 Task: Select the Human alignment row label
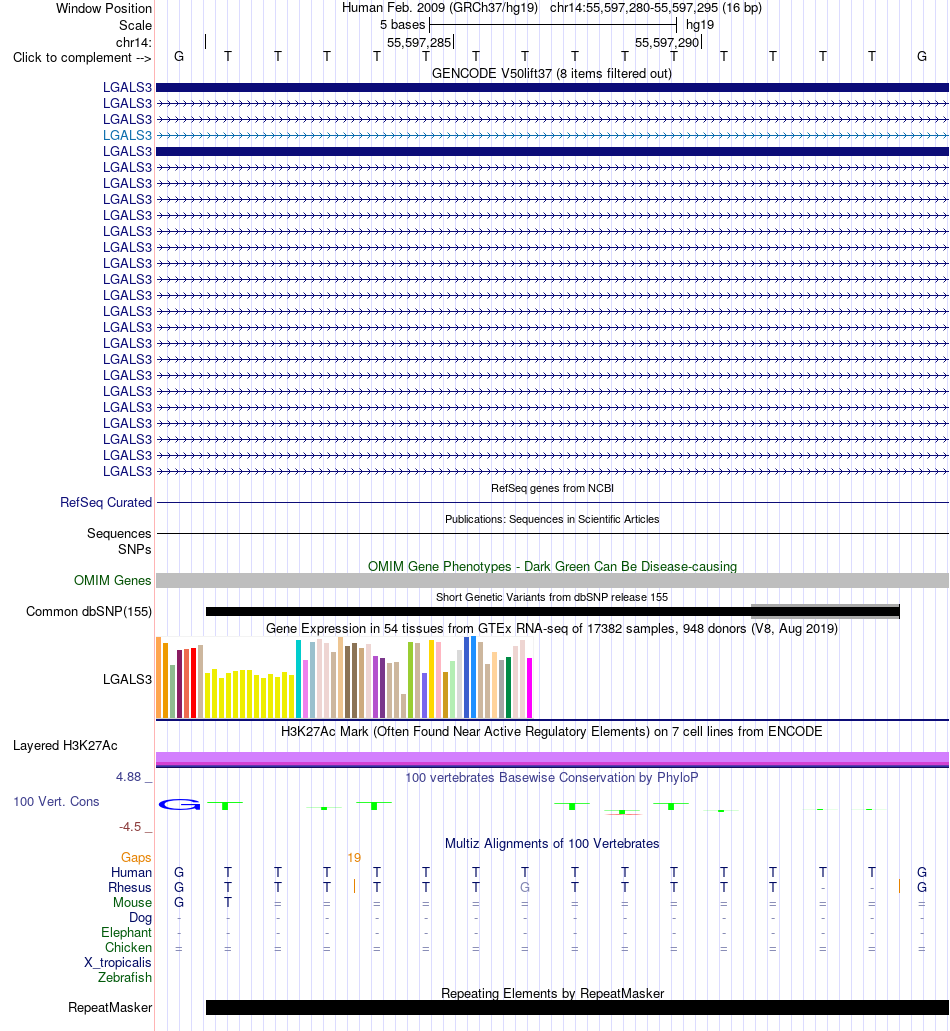pyautogui.click(x=131, y=873)
